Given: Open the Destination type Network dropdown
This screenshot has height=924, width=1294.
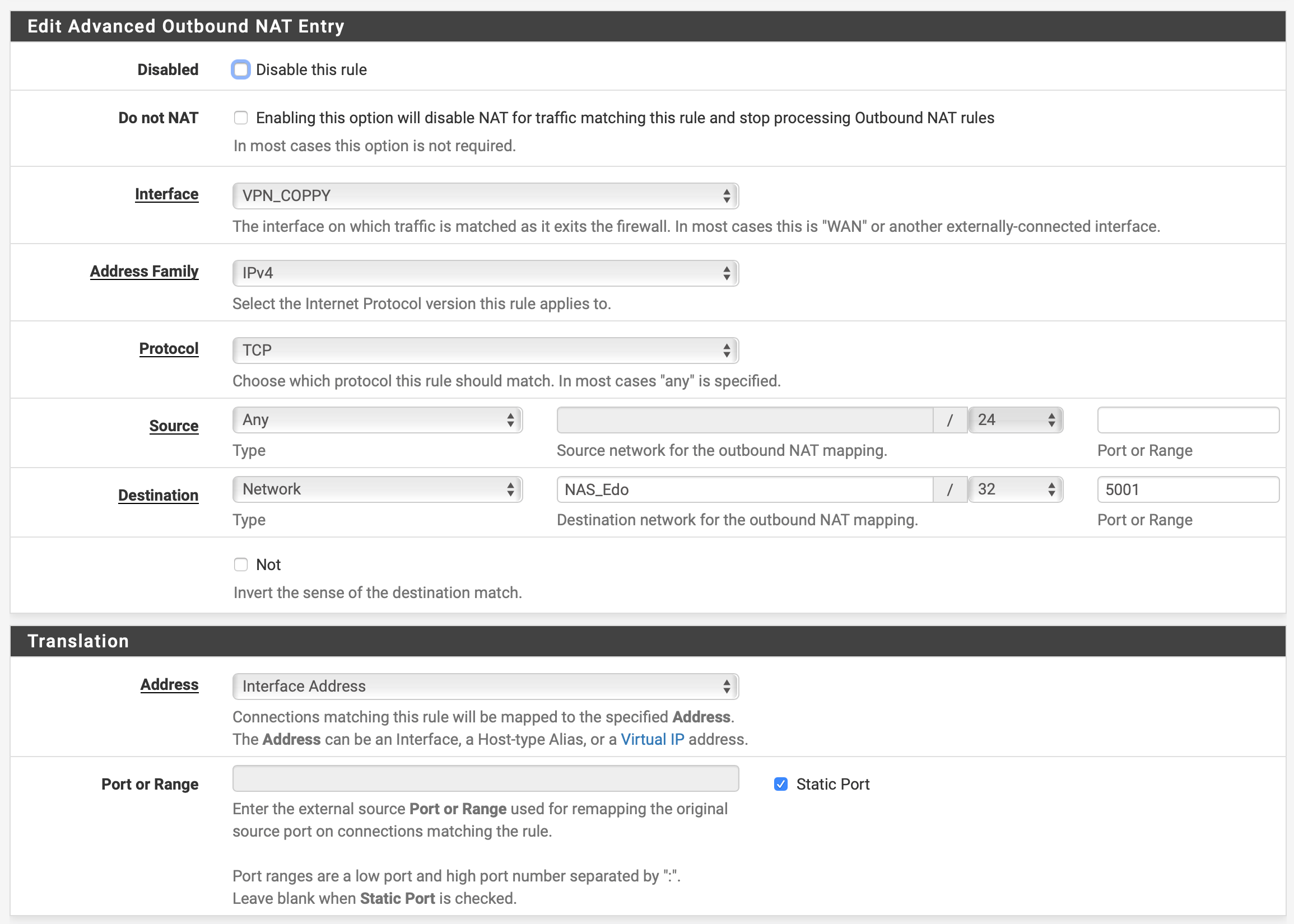Looking at the screenshot, I should click(377, 489).
